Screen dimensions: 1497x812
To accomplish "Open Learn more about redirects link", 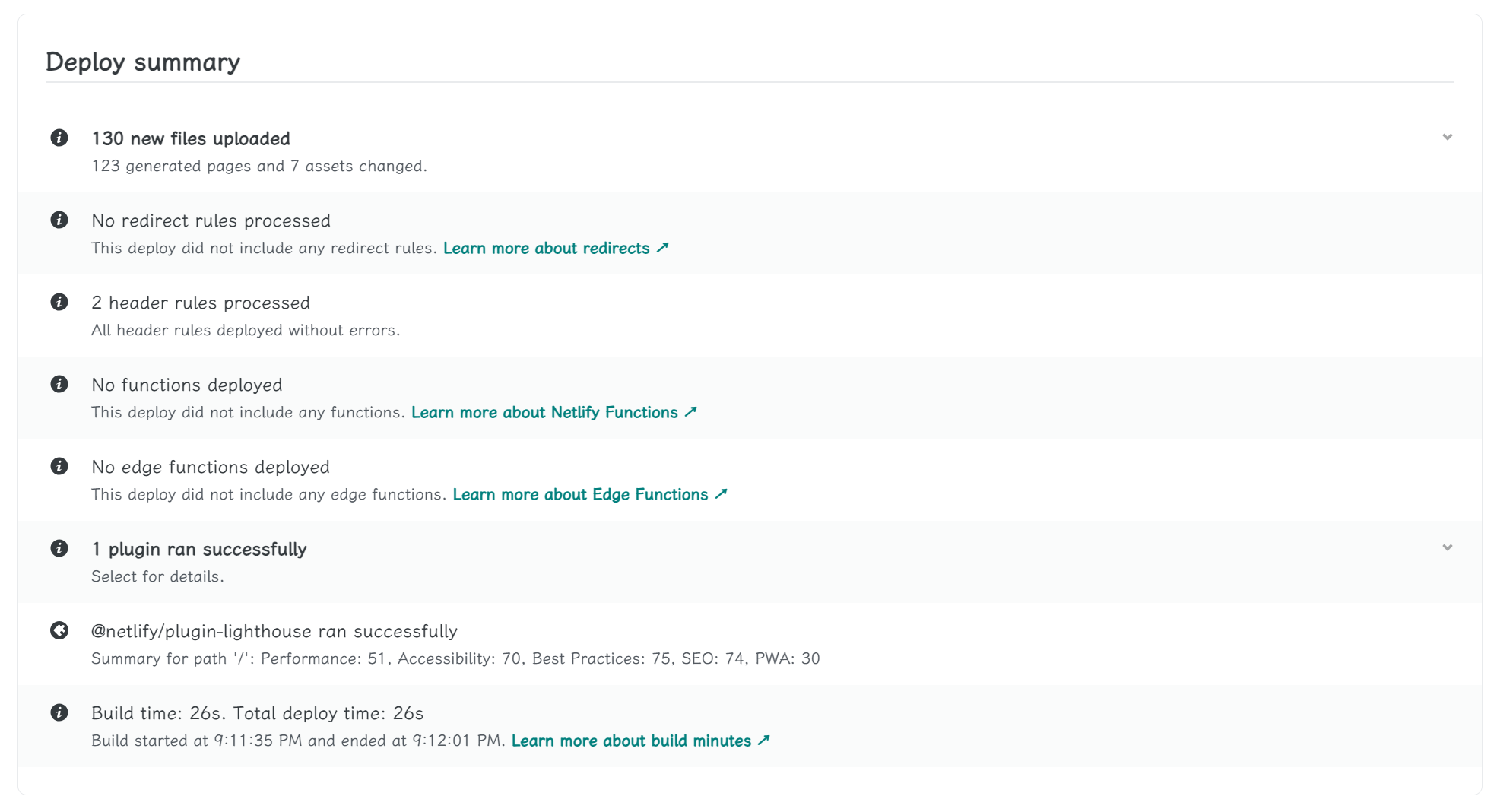I will 555,249.
